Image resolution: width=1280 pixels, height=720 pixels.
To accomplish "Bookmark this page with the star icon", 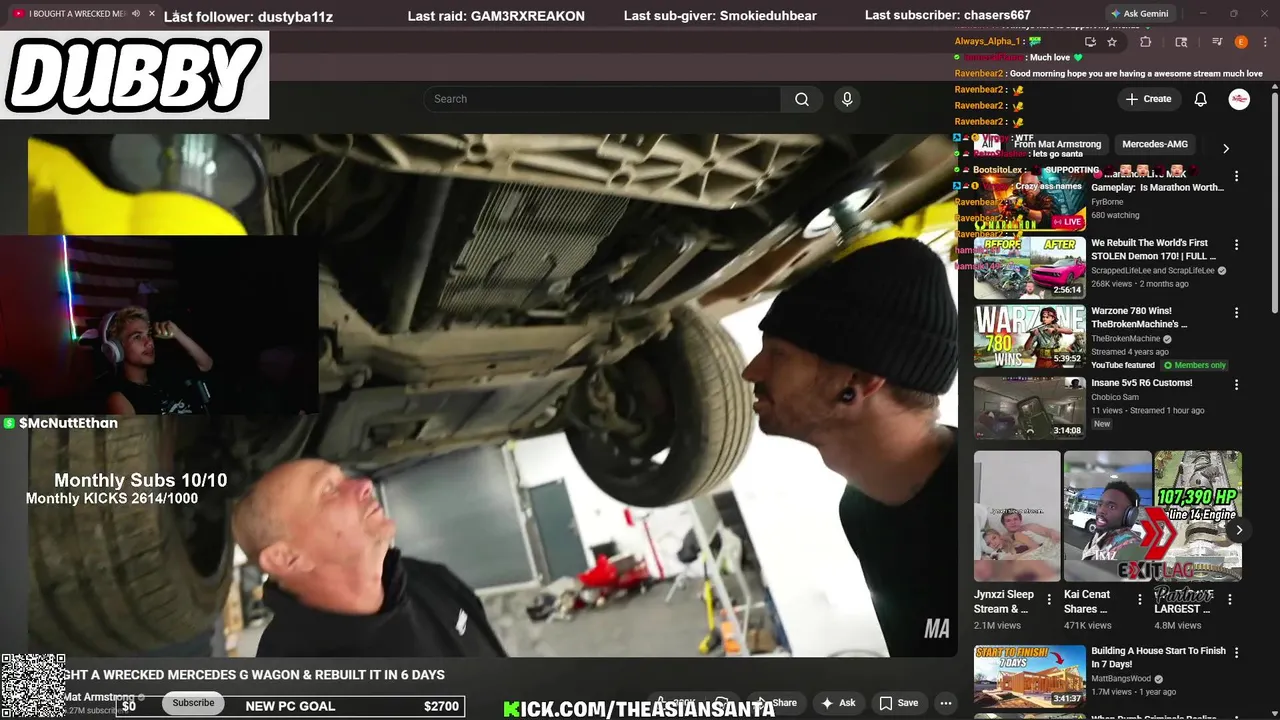I will [x=1112, y=42].
